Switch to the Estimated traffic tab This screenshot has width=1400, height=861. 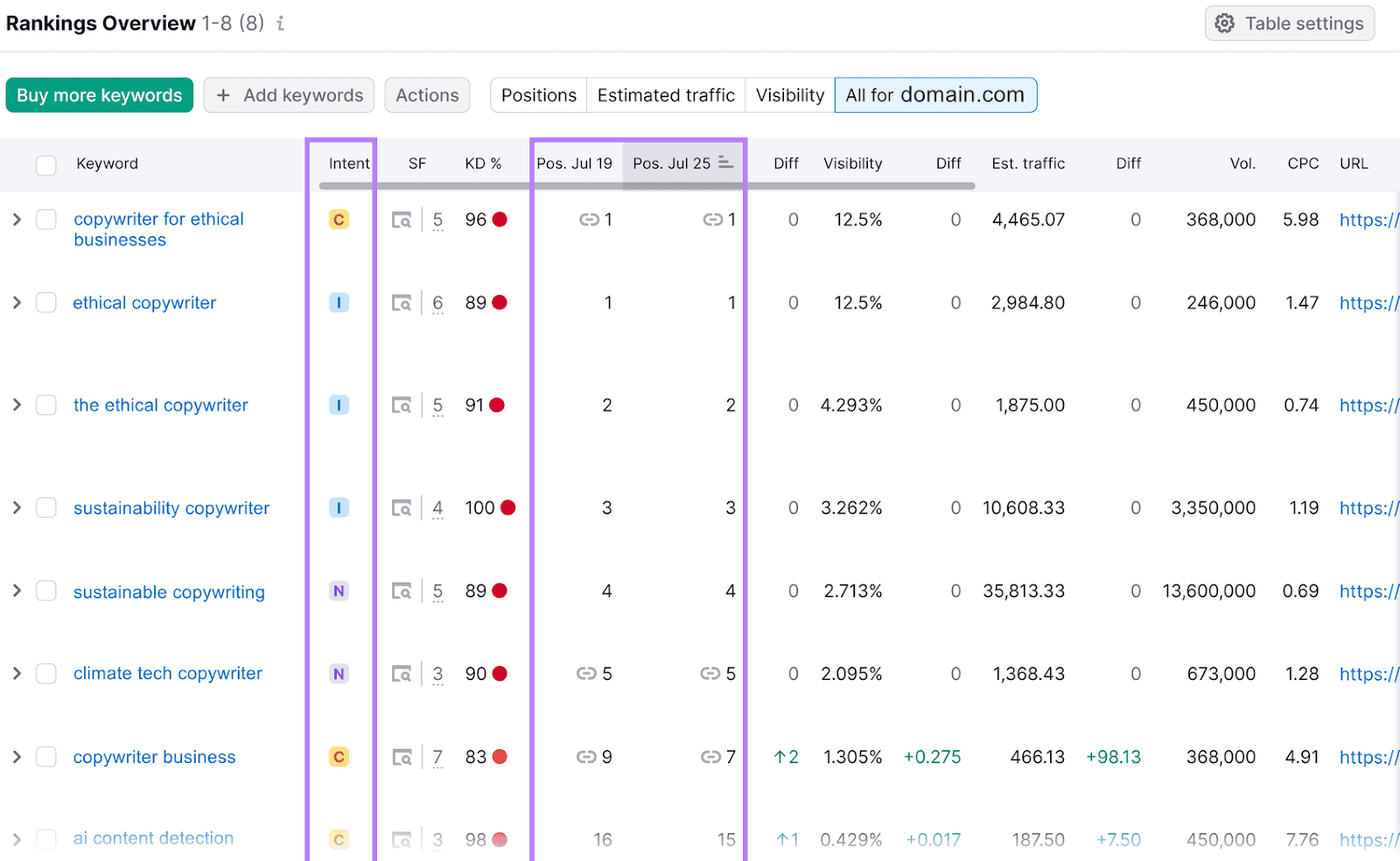[665, 94]
